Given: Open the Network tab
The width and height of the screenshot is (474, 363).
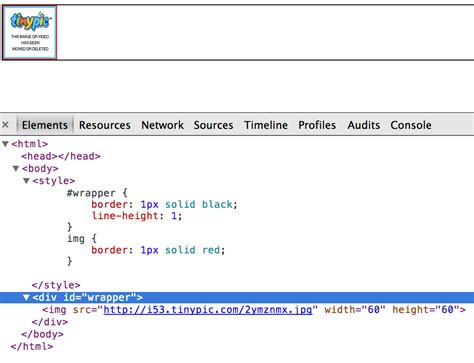Looking at the screenshot, I should (x=162, y=125).
